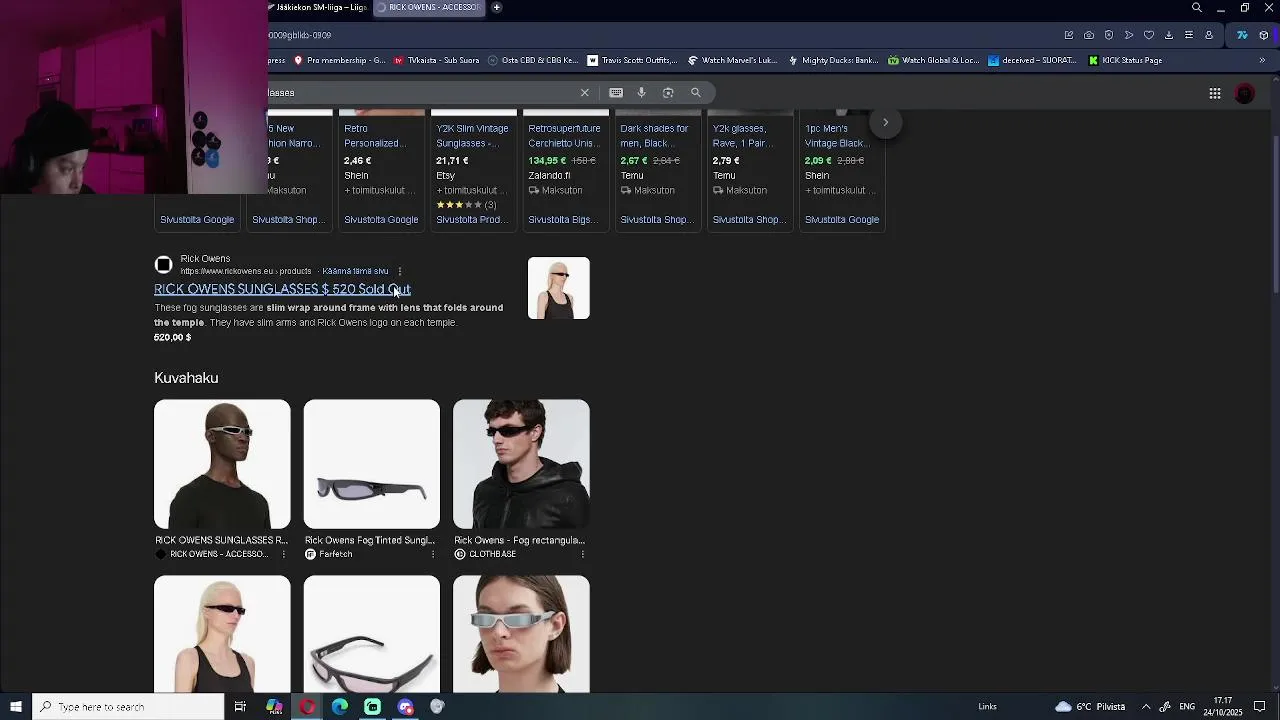
Task: Switch to the Jääkiekon SM-liiga tab
Action: [320, 7]
